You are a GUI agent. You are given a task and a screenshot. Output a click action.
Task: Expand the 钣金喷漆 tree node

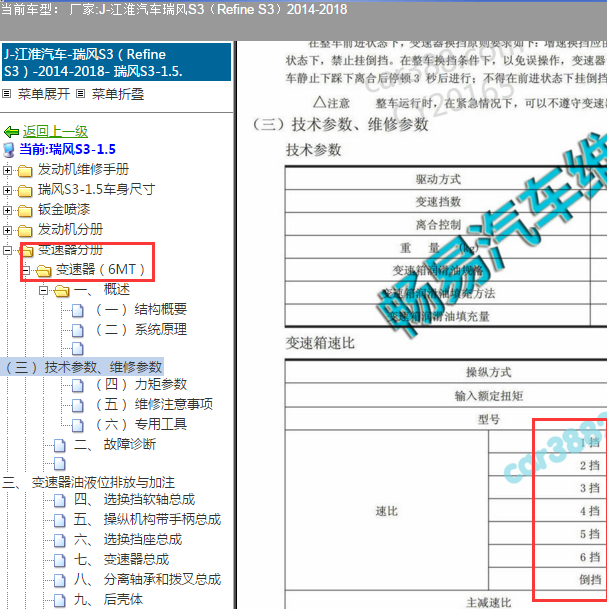(x=7, y=210)
